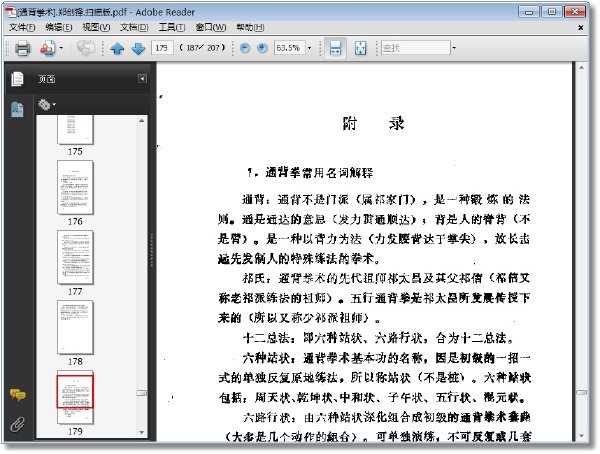Select the page thumbnails panel icon

[17, 79]
